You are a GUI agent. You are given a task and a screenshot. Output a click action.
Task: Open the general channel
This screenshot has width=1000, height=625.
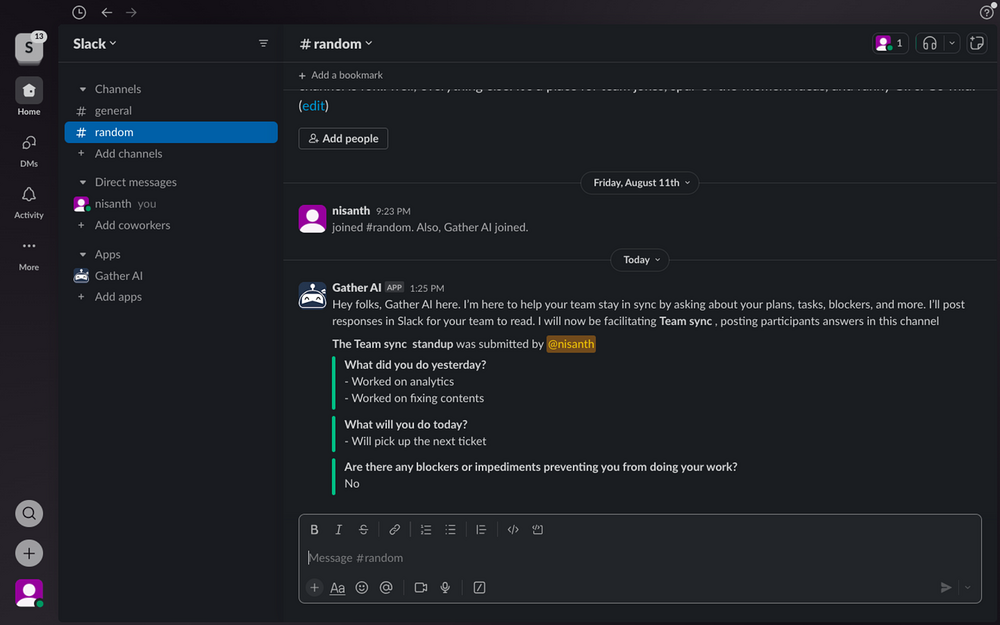(171, 110)
